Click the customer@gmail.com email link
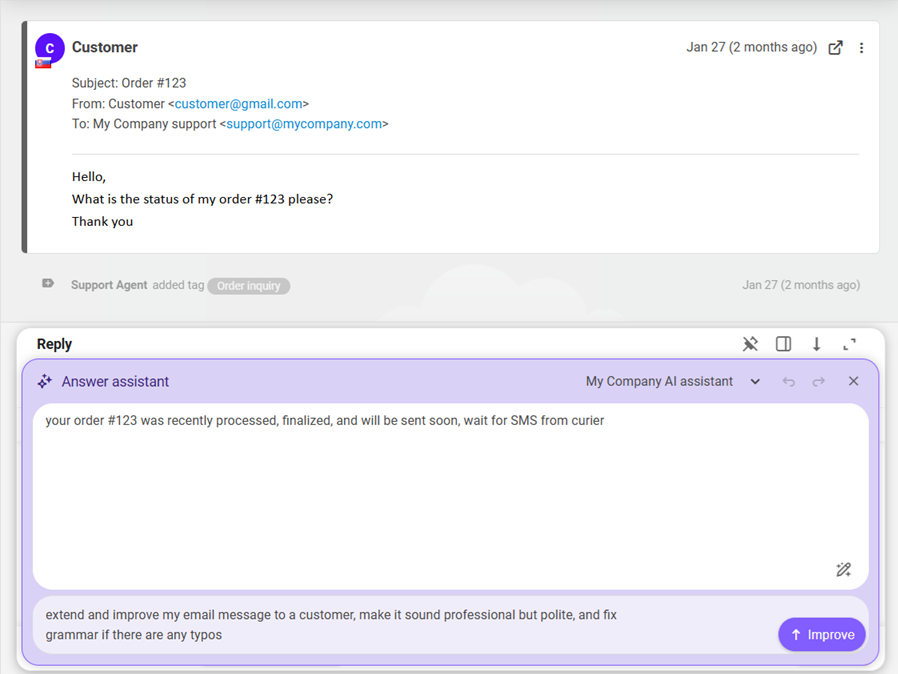Screen dimensions: 898x674 [239, 104]
